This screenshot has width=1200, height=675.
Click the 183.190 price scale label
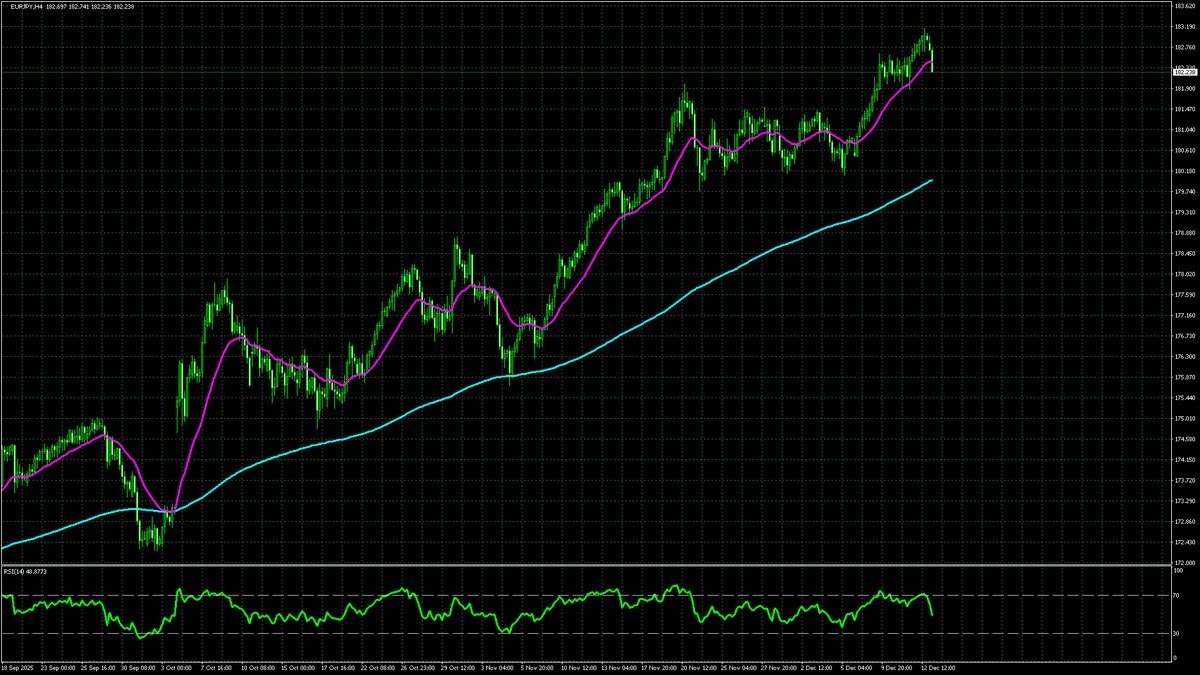click(1183, 27)
